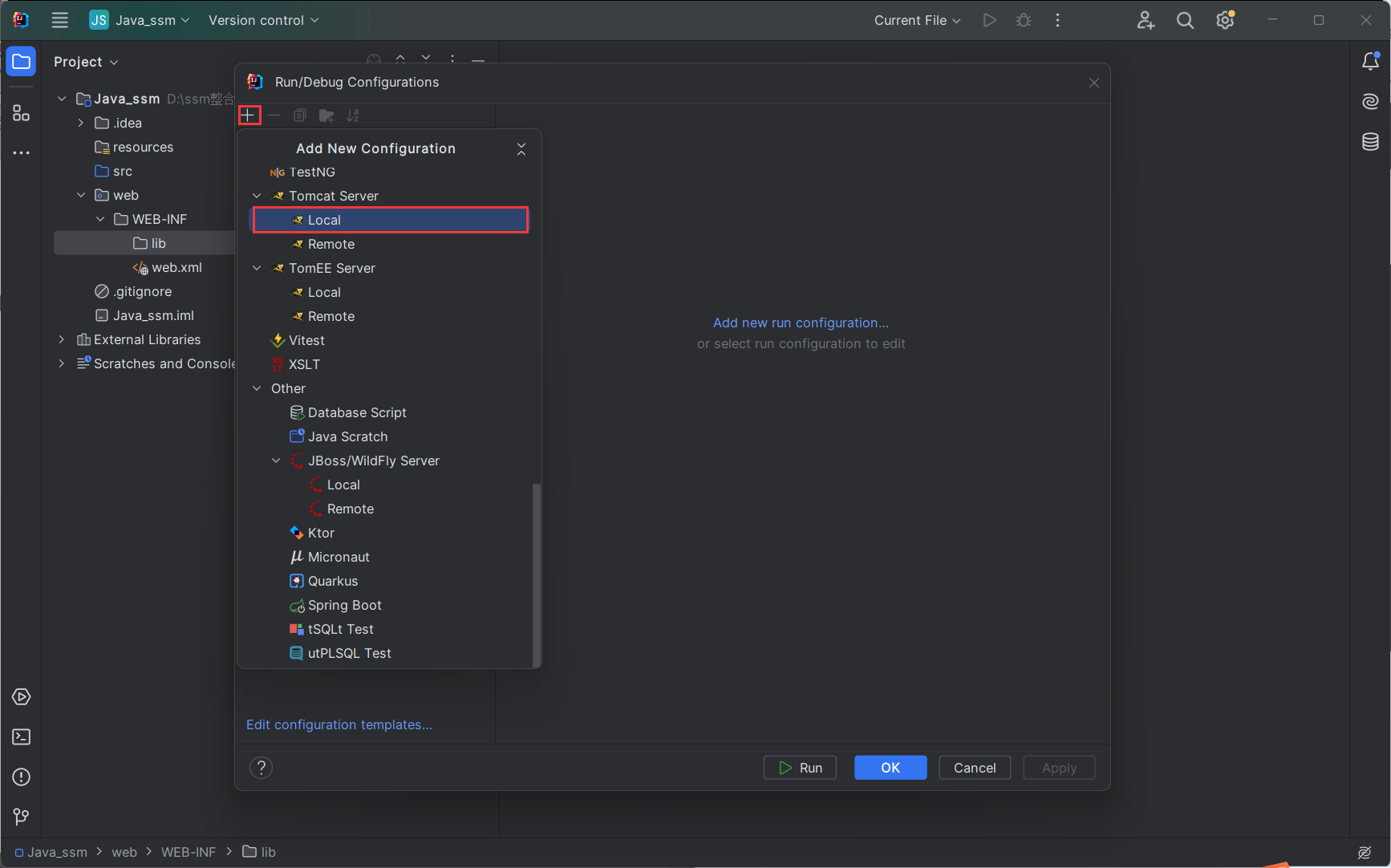Open the Notifications bell icon

1370,62
